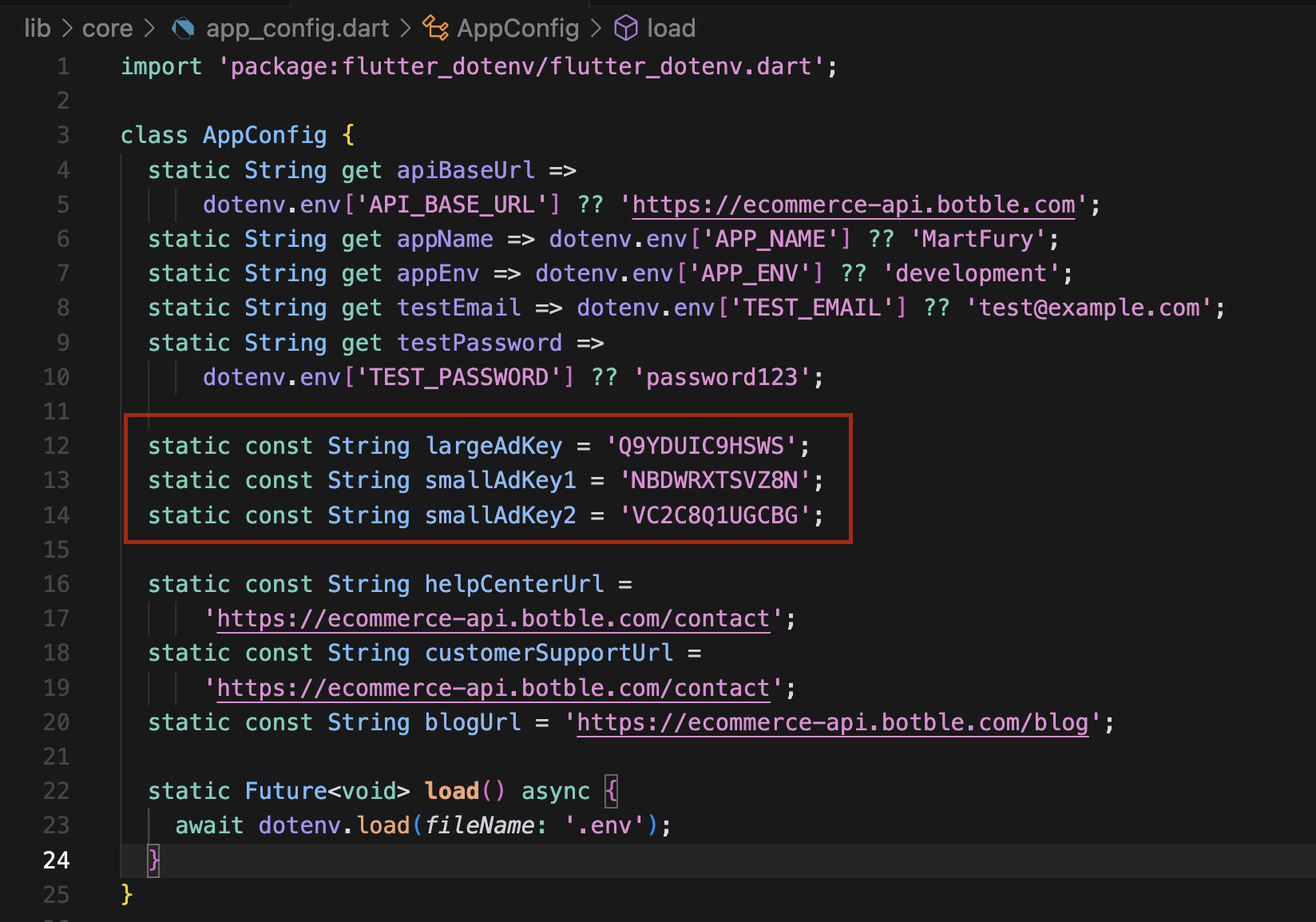Click the '.env' string on line 23
This screenshot has height=922, width=1316.
[x=604, y=825]
